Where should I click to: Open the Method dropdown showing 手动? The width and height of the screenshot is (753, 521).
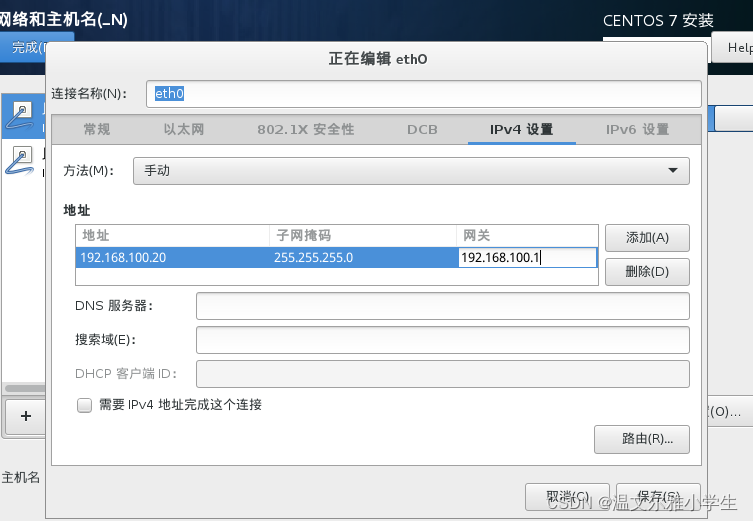pos(411,171)
